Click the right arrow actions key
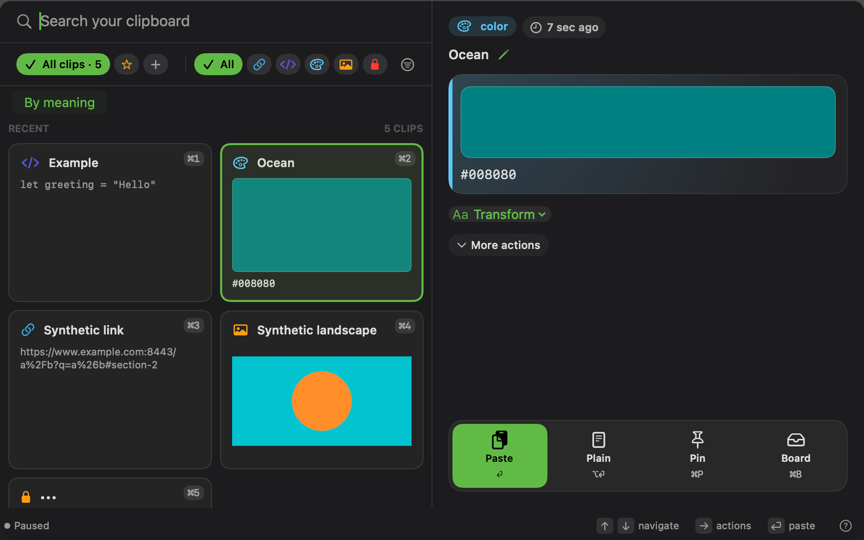This screenshot has width=864, height=540. coord(704,526)
